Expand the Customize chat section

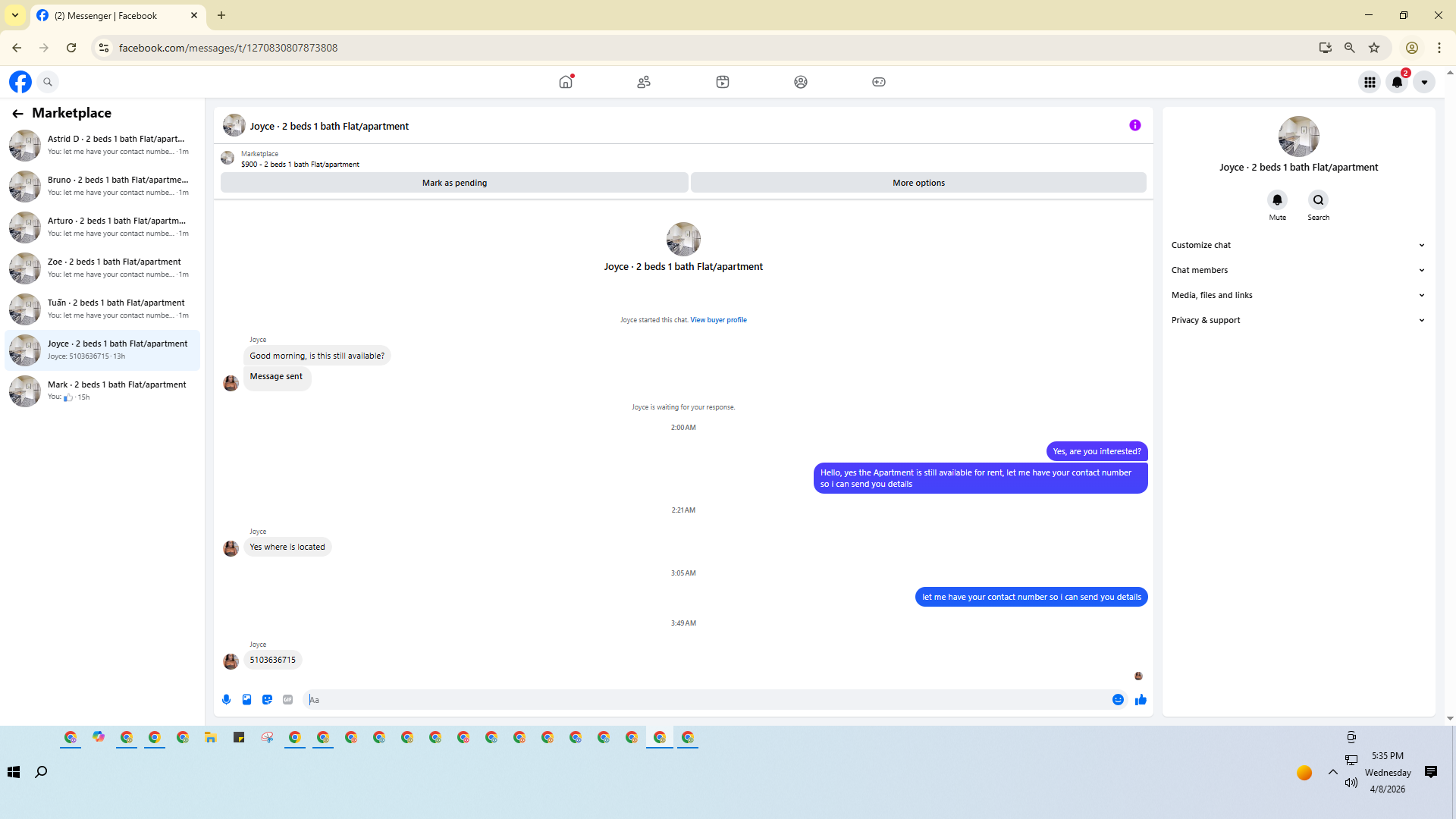(x=1298, y=245)
